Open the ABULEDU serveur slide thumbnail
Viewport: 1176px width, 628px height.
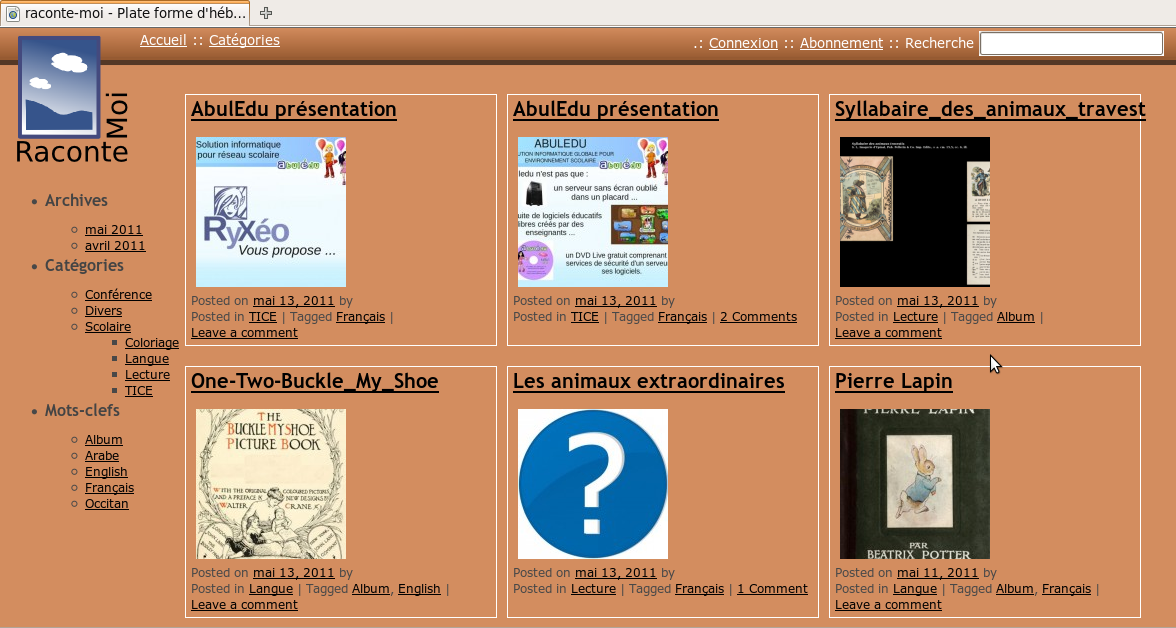tap(592, 212)
